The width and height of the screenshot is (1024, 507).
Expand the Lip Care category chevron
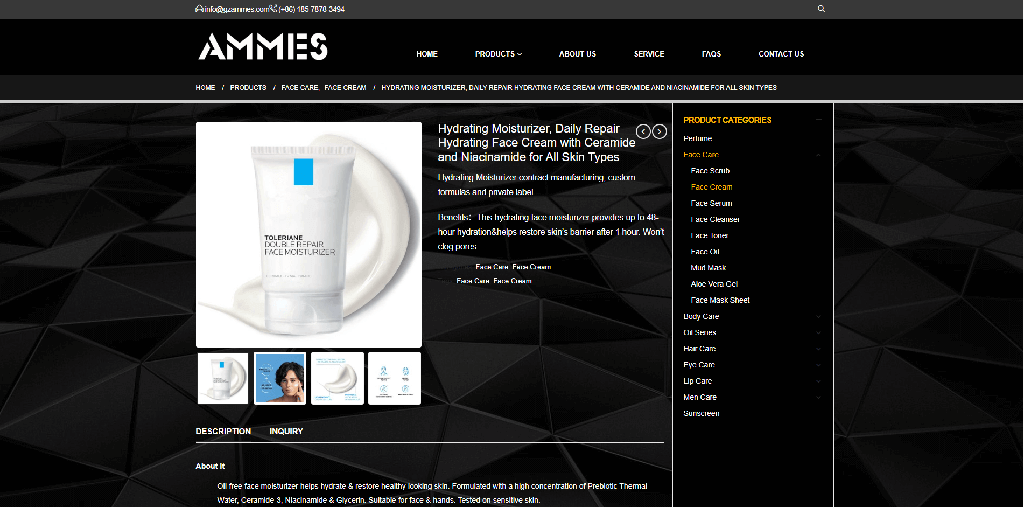(x=818, y=382)
